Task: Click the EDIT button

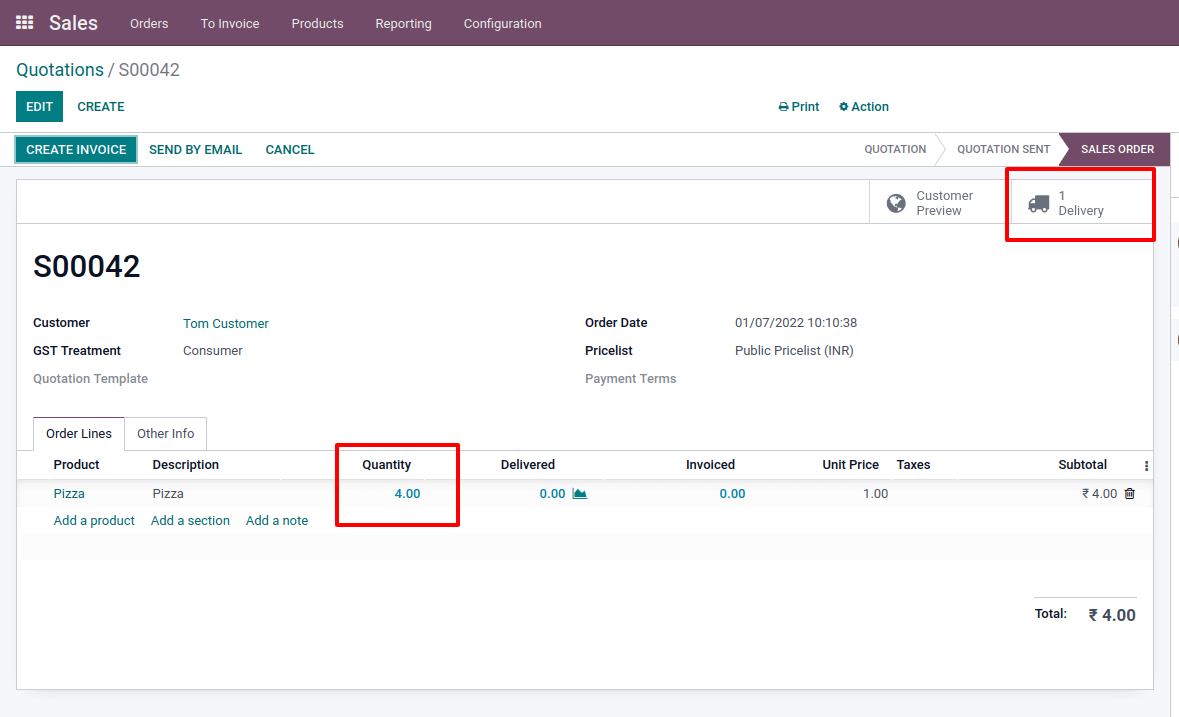Action: coord(39,107)
